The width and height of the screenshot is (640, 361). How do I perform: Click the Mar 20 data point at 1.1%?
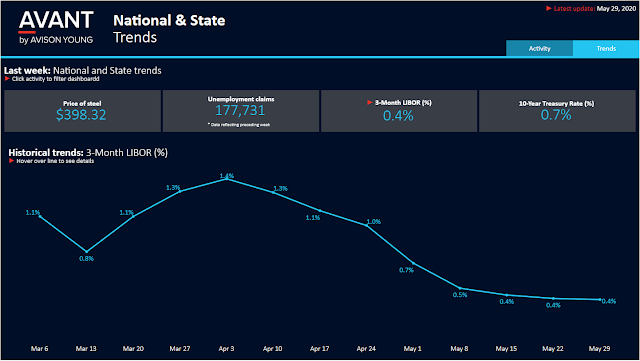(x=133, y=216)
